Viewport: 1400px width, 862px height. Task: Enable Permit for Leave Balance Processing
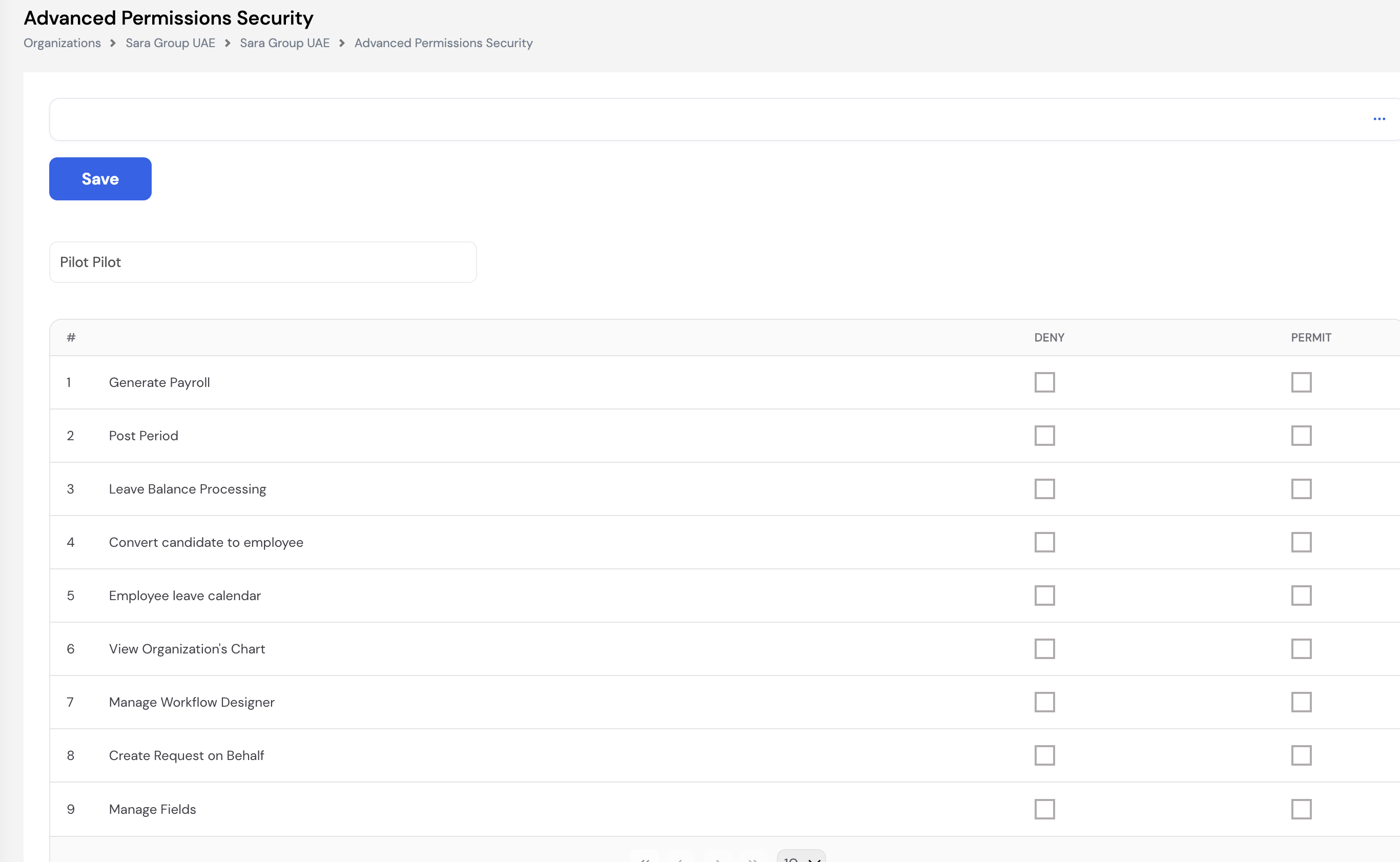point(1302,489)
